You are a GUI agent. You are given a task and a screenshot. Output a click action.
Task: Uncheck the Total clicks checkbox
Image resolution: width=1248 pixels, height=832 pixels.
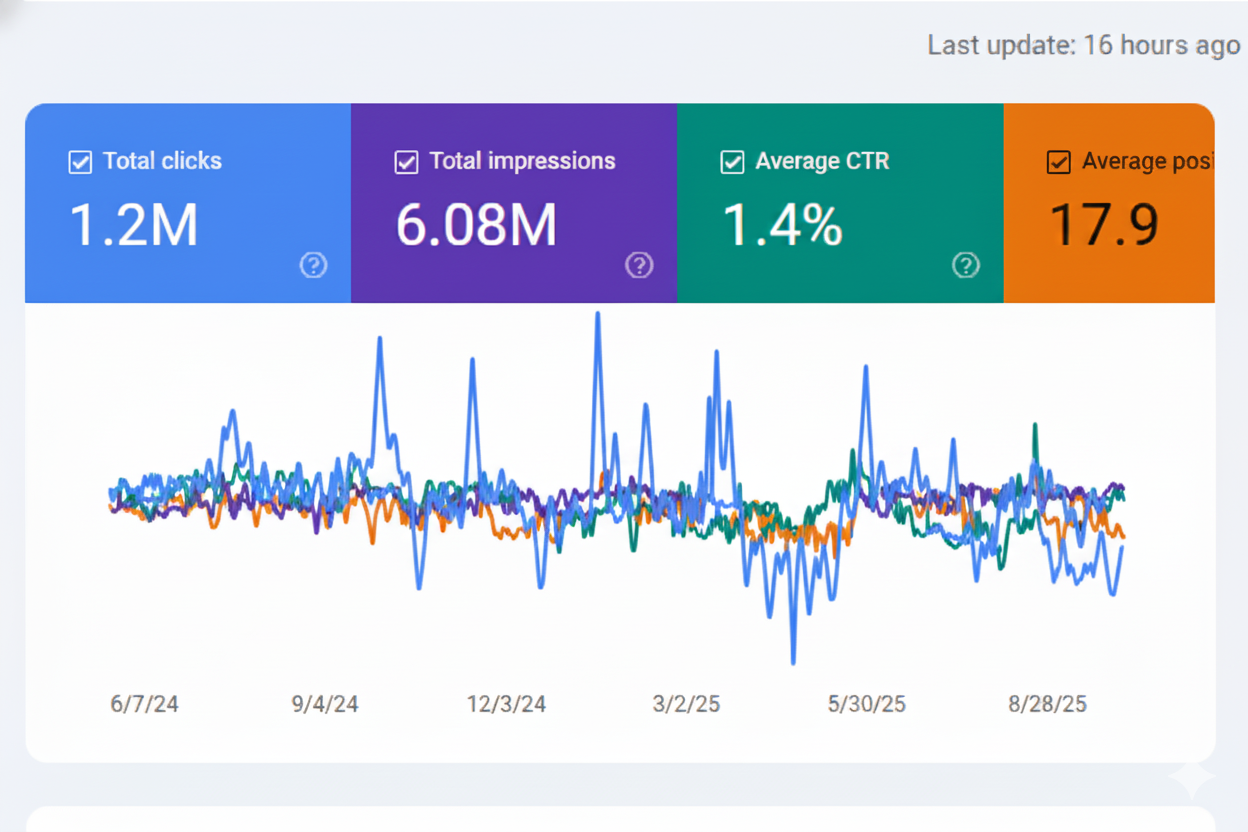point(80,162)
